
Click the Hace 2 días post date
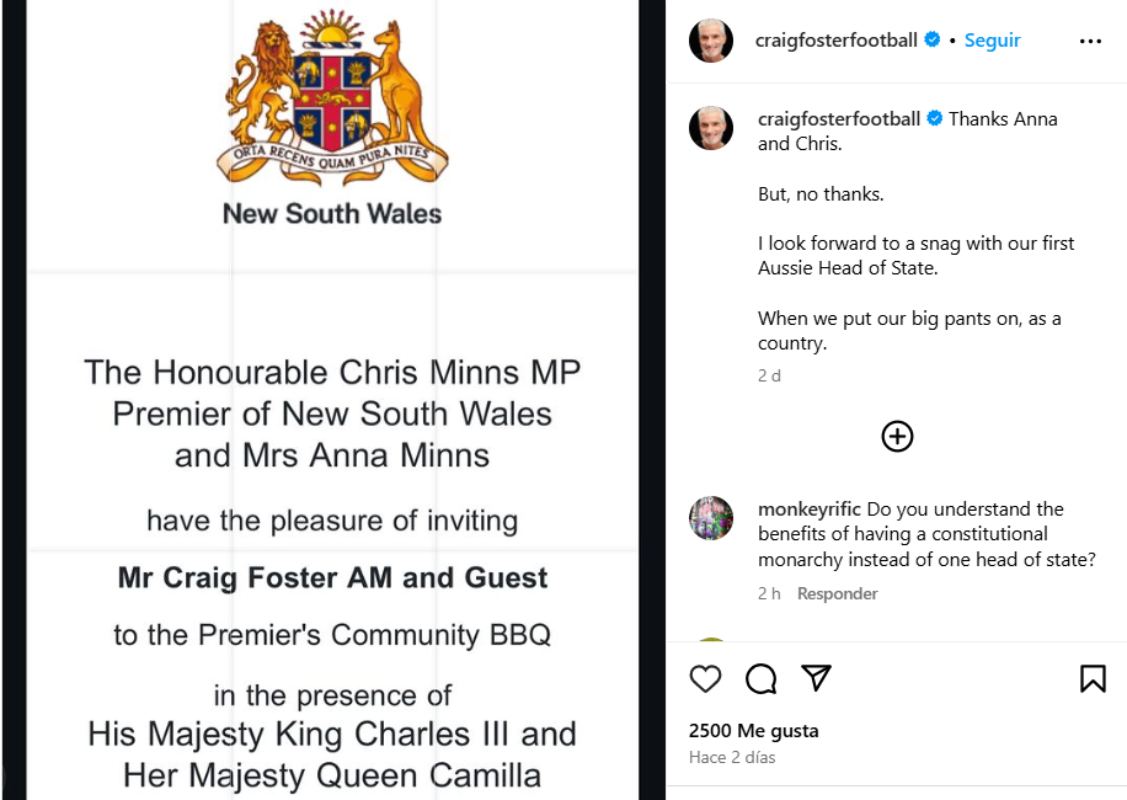click(x=732, y=757)
